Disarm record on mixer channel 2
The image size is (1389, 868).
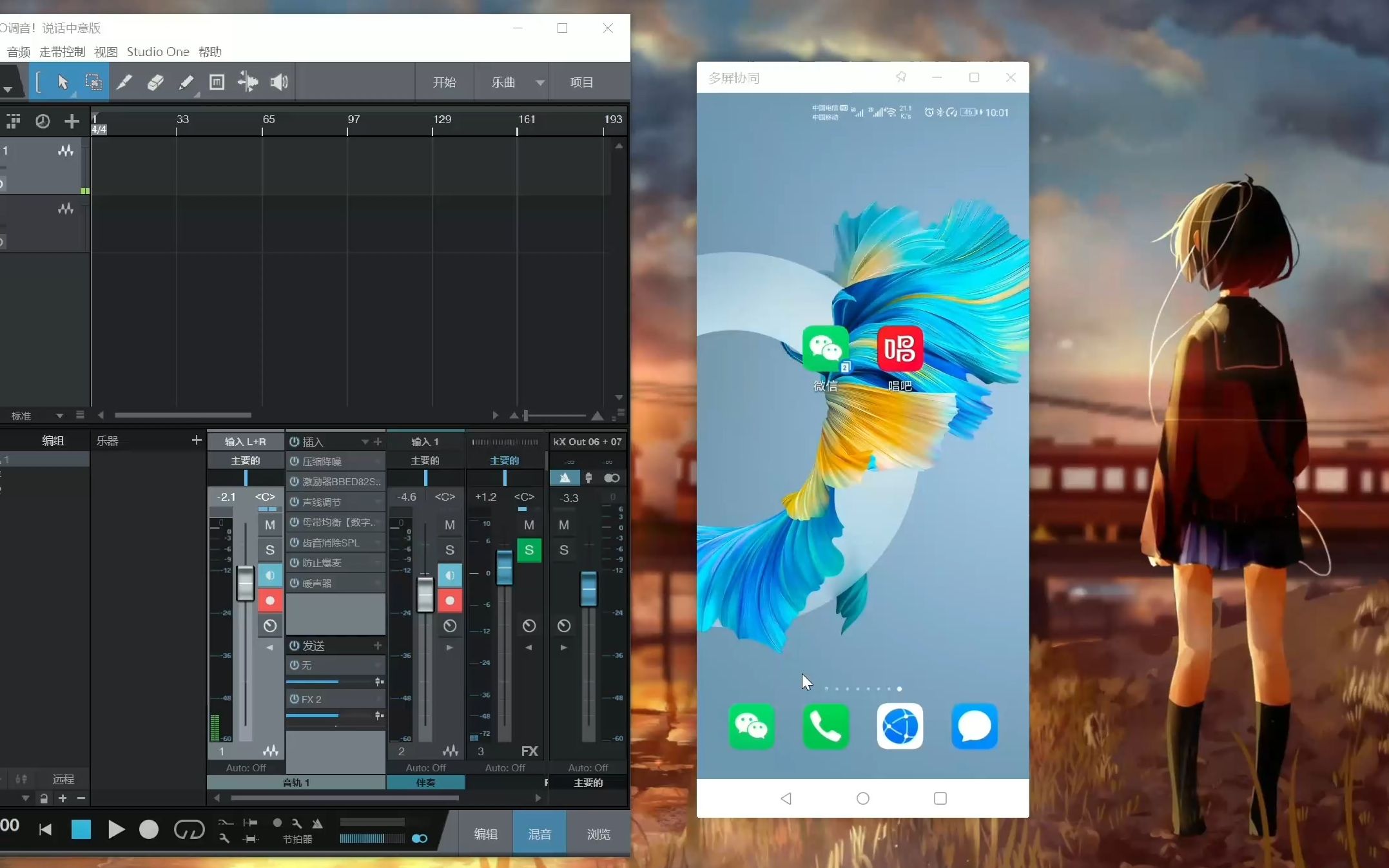pos(450,601)
